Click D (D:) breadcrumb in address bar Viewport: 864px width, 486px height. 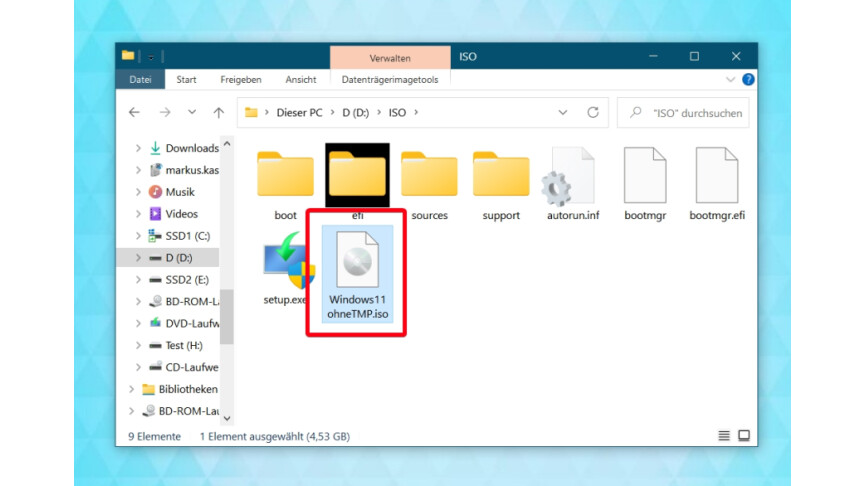355,112
